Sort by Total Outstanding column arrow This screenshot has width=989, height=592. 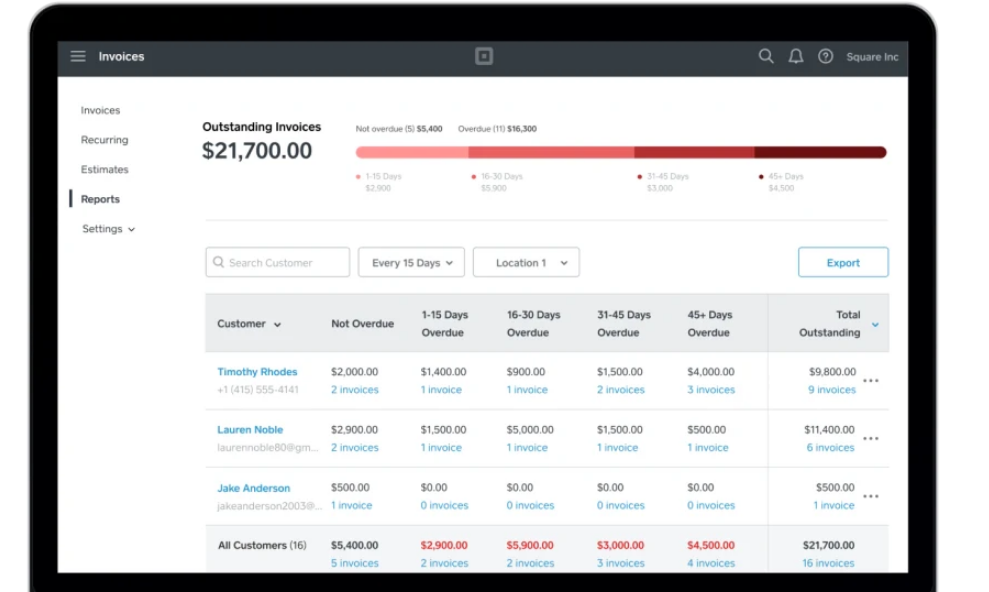point(875,324)
